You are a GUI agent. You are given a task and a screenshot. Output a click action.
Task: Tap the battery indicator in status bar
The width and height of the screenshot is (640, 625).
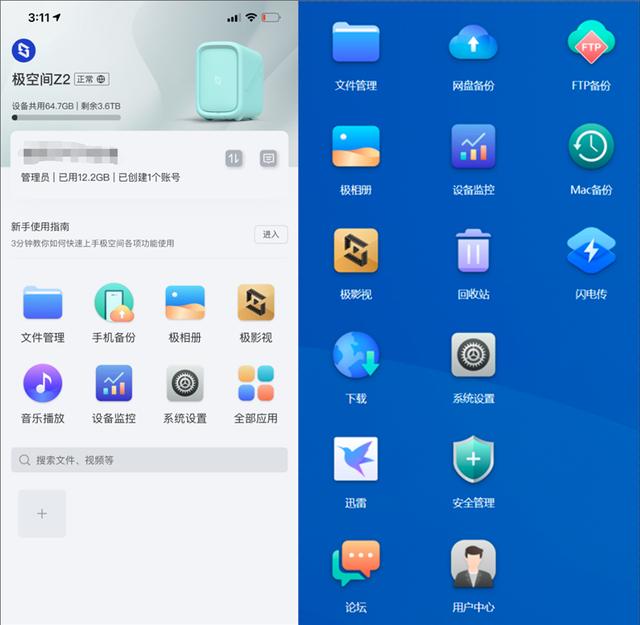(271, 18)
